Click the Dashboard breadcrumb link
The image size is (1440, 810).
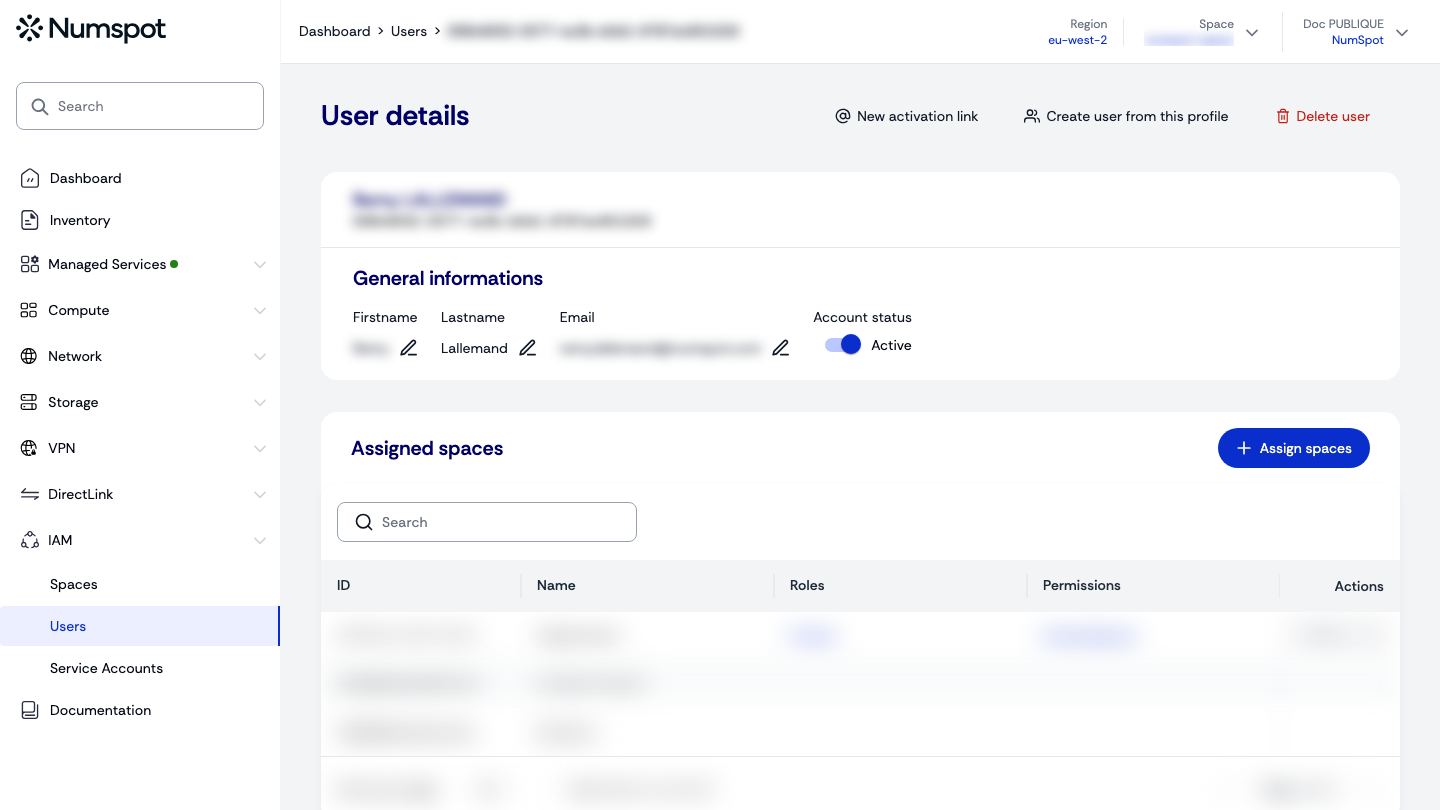point(335,31)
